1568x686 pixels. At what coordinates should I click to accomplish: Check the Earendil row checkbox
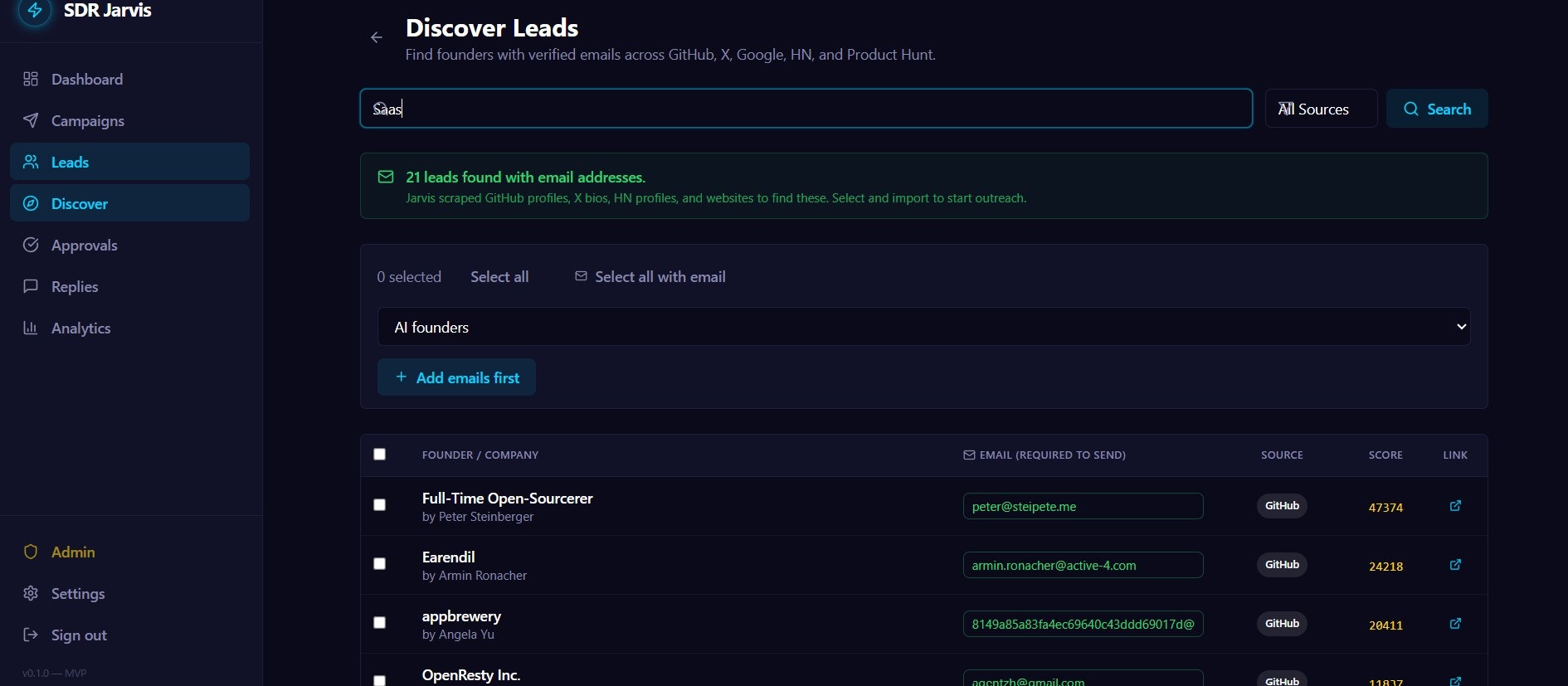coord(380,564)
